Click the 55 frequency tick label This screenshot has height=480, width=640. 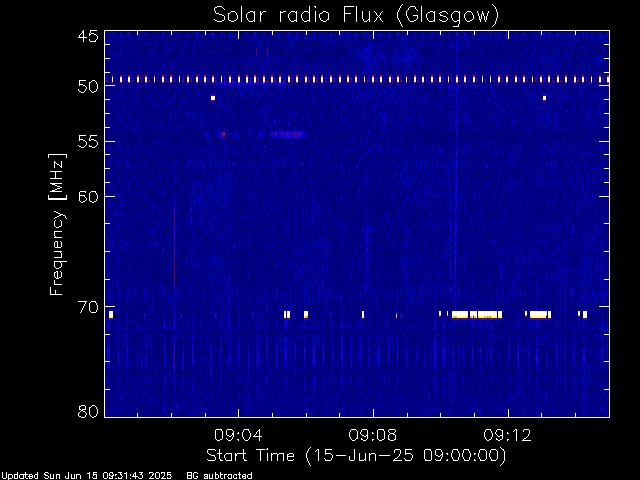(x=88, y=142)
